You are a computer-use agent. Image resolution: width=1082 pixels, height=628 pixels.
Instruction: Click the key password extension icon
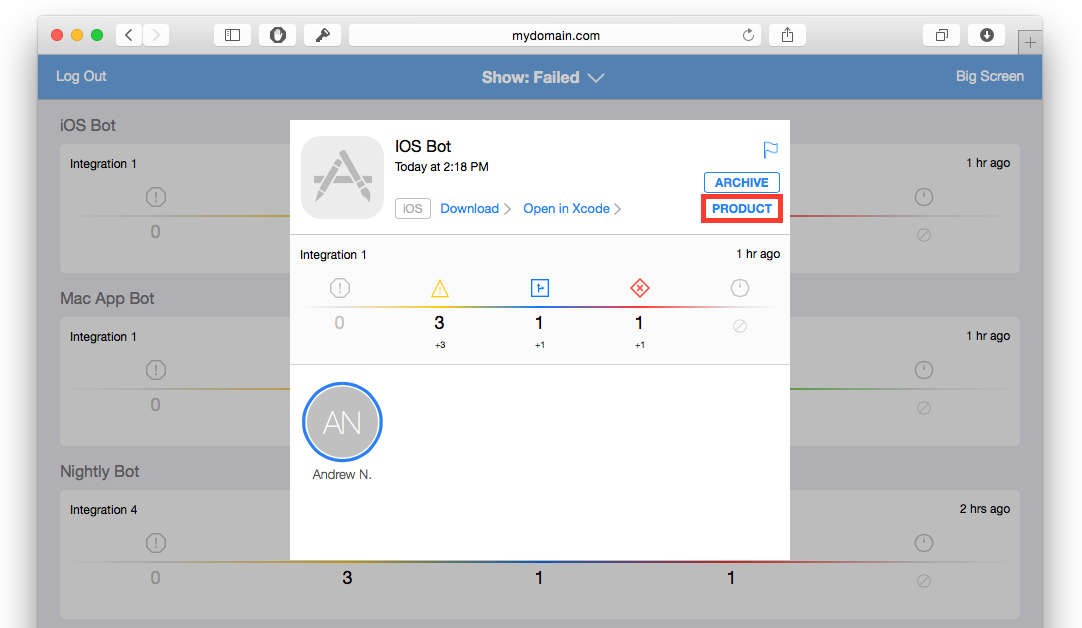click(x=322, y=35)
